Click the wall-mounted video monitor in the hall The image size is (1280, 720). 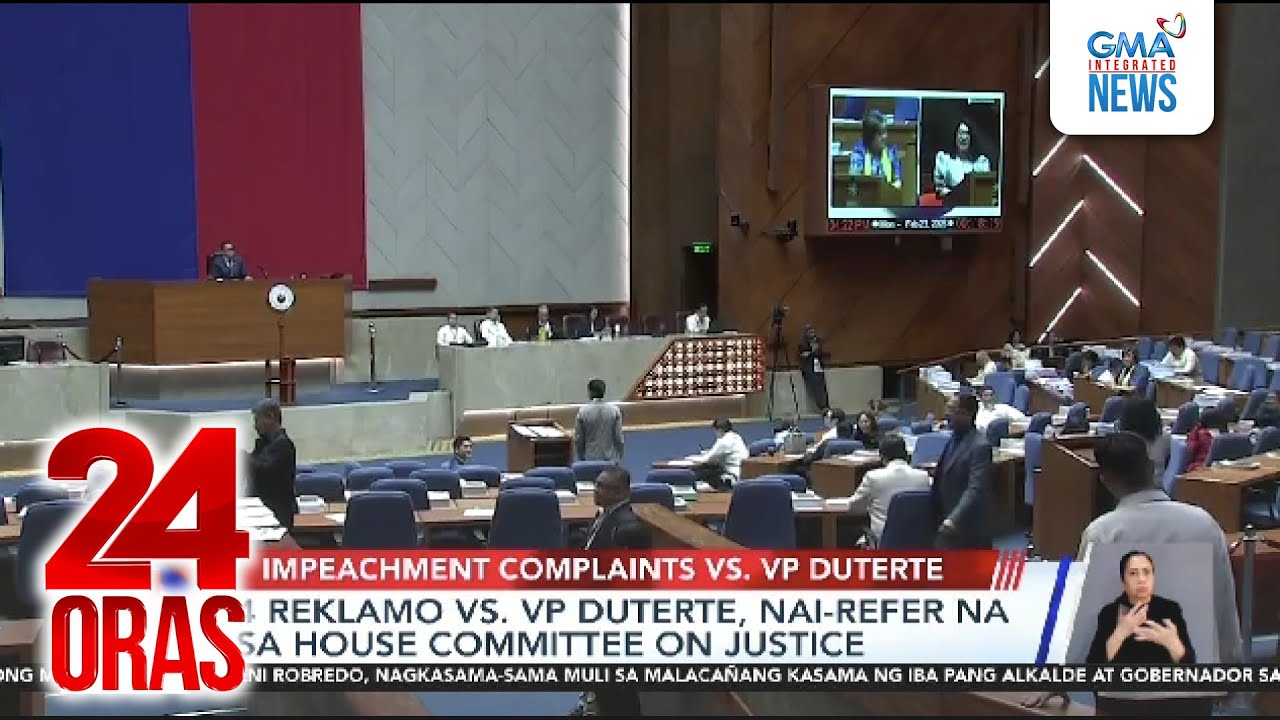coord(915,161)
